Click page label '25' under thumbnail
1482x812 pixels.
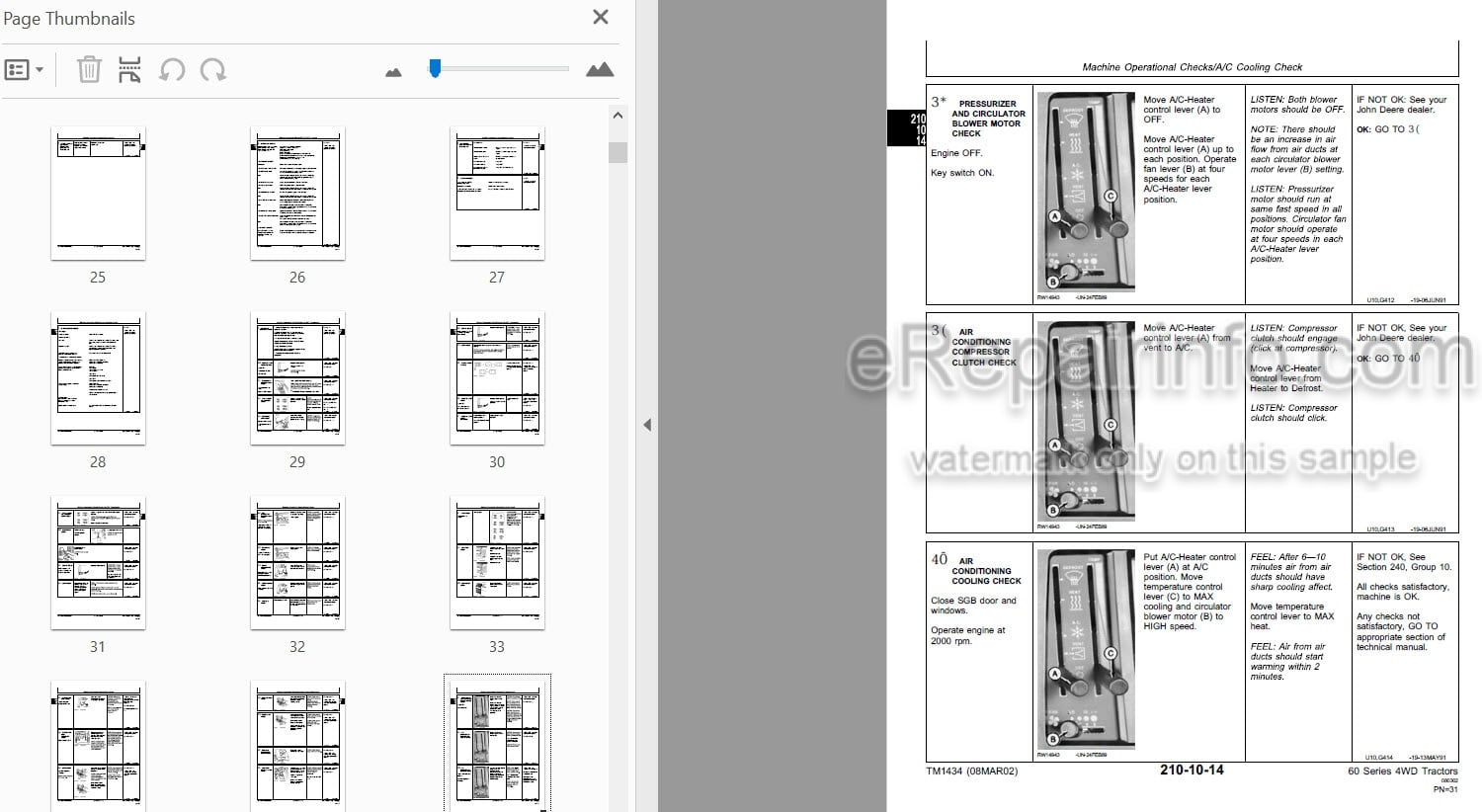tap(98, 278)
